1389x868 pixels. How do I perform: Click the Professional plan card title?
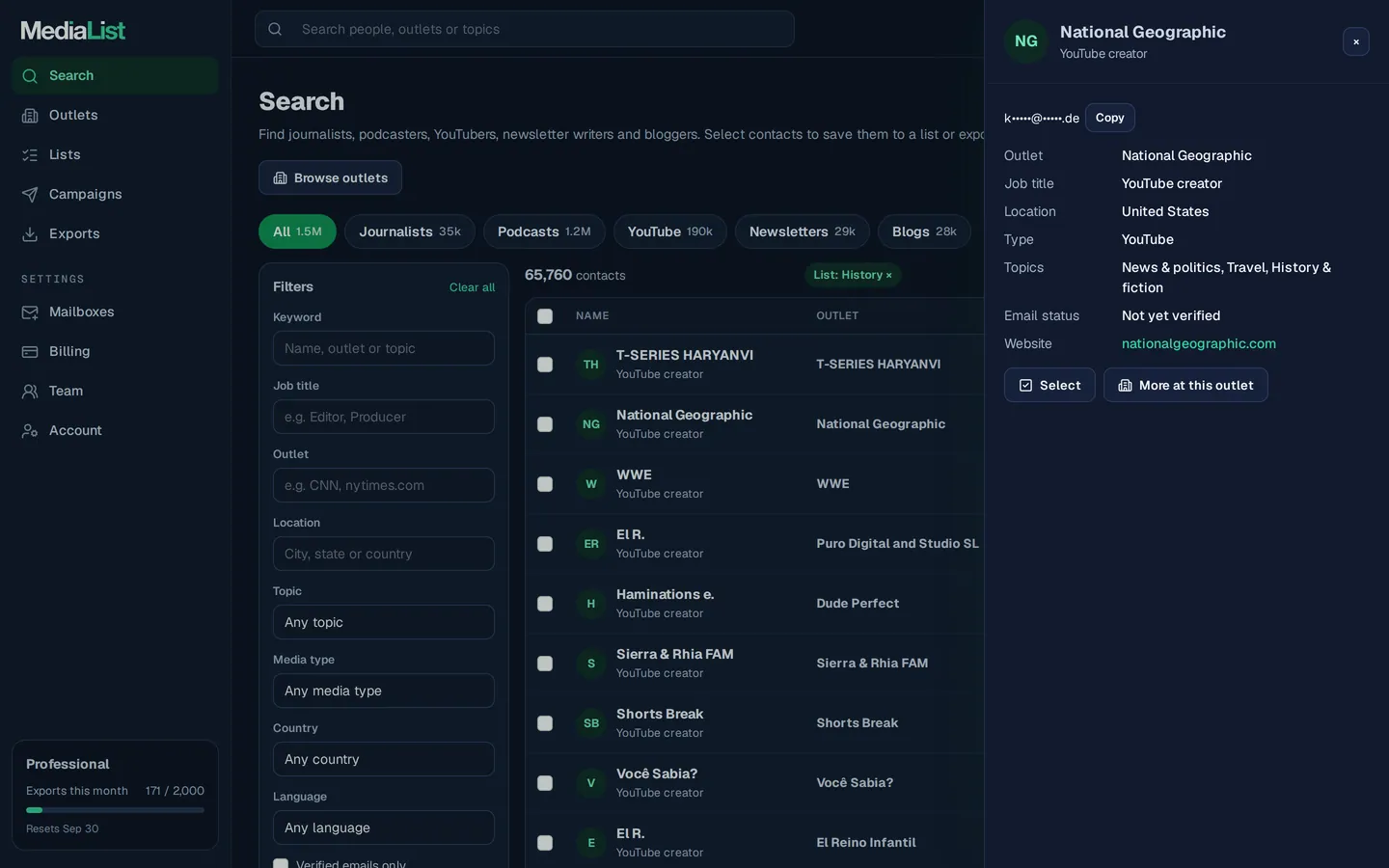click(x=68, y=764)
